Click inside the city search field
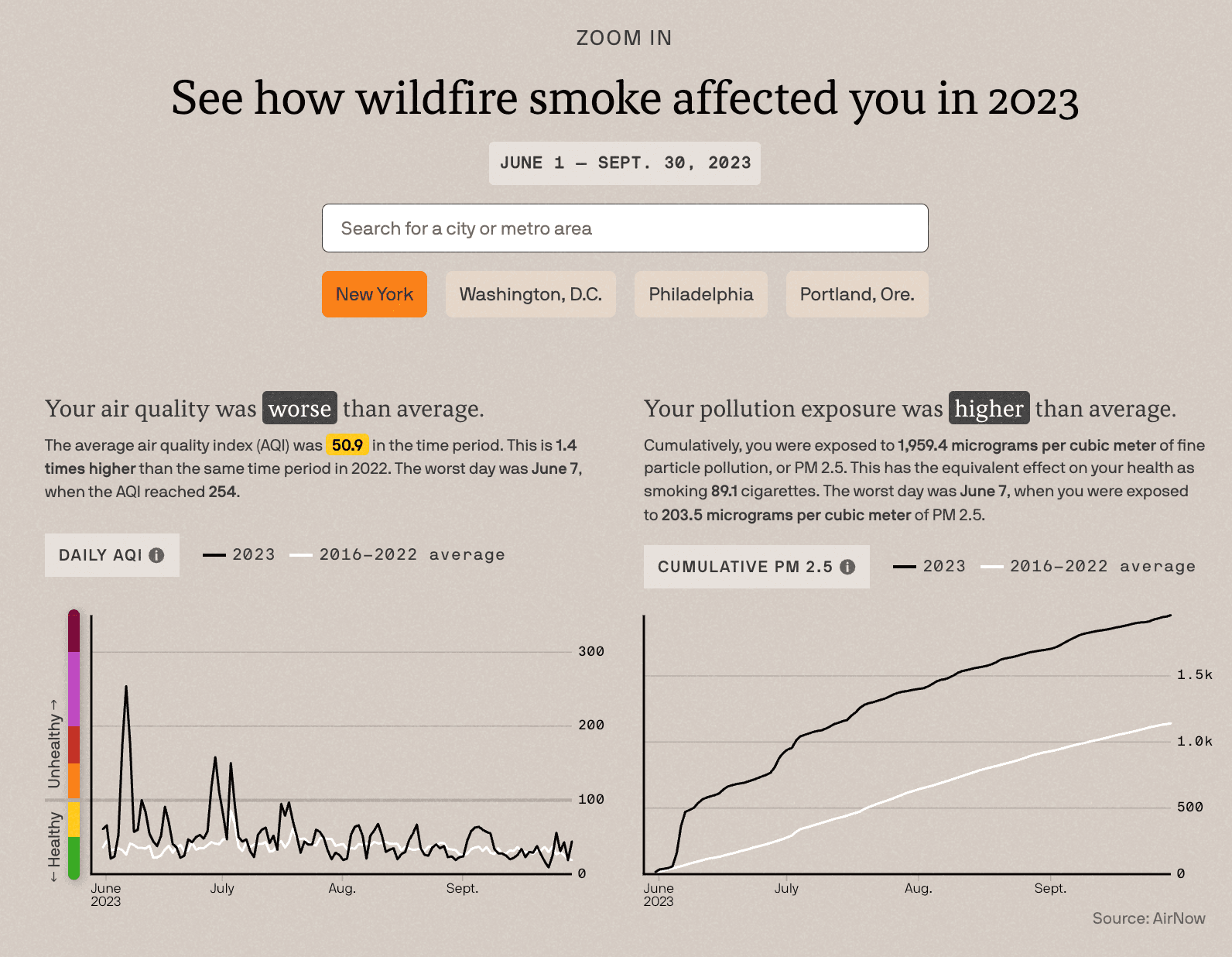The width and height of the screenshot is (1232, 957). coord(625,228)
